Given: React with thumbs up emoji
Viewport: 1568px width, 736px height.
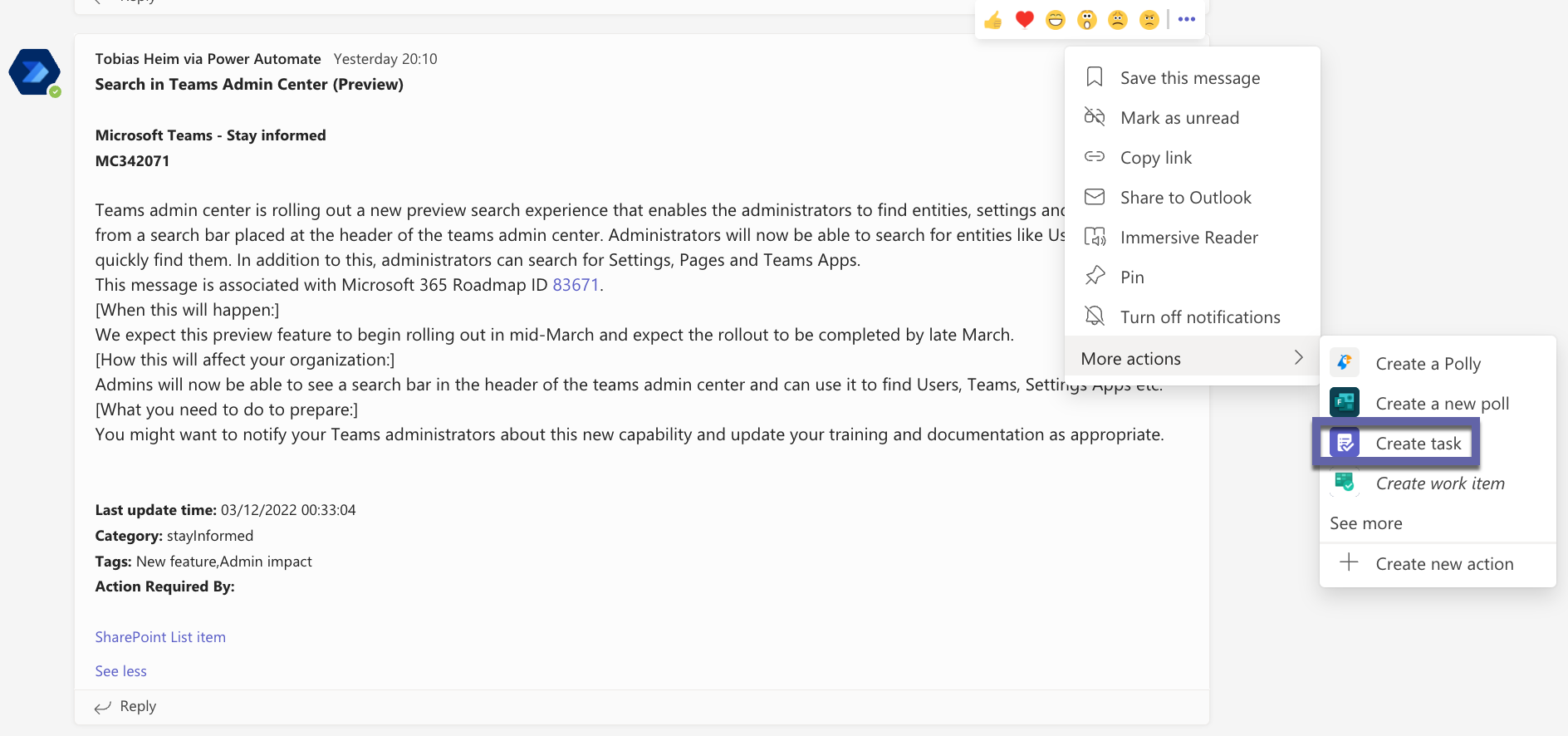Looking at the screenshot, I should click(x=993, y=20).
